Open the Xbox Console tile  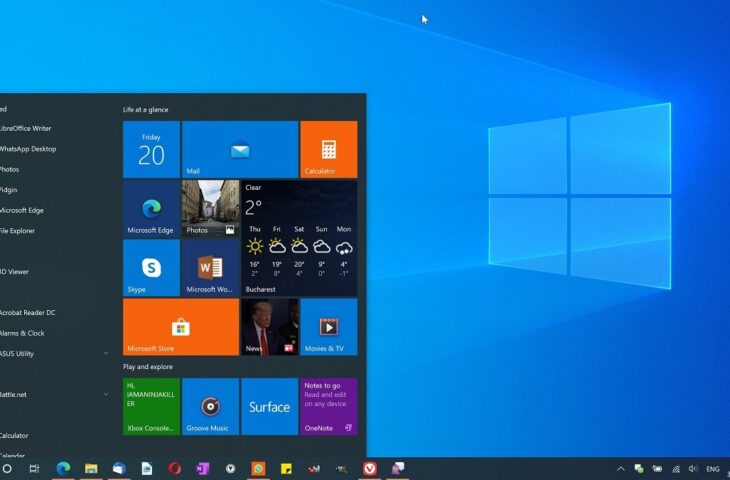151,406
